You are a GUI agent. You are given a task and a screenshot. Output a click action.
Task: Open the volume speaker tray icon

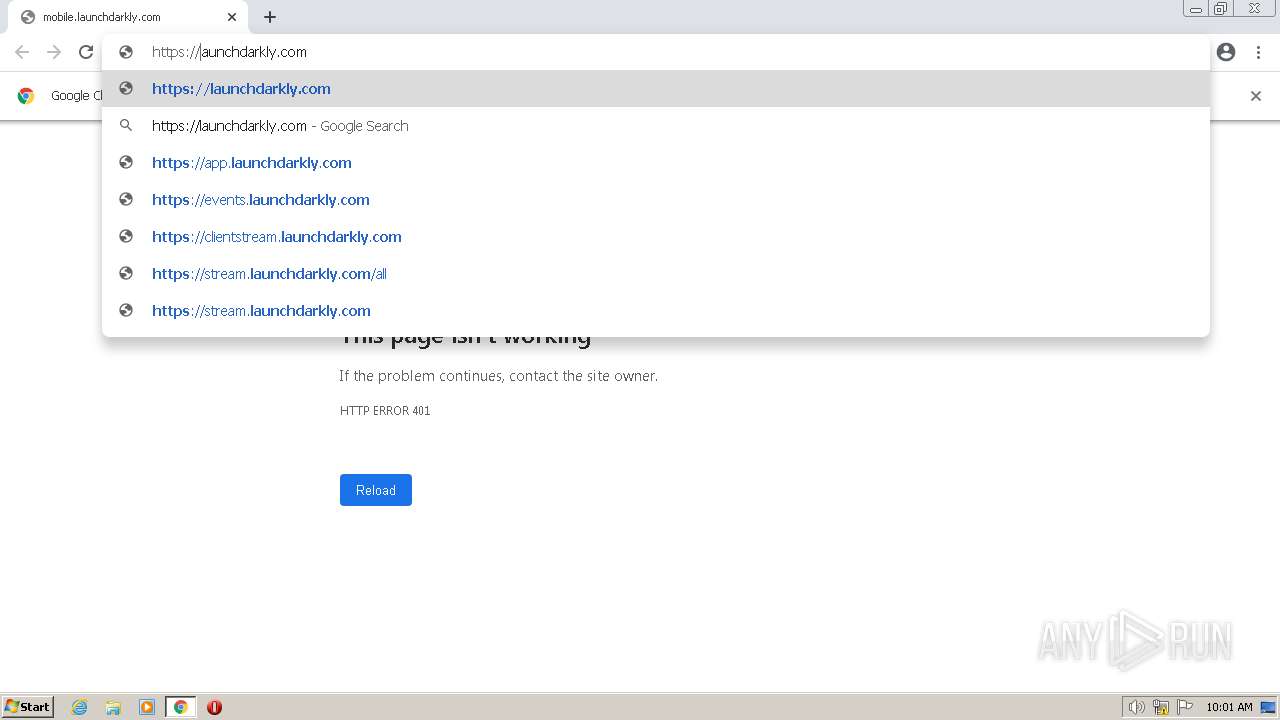(x=1136, y=707)
